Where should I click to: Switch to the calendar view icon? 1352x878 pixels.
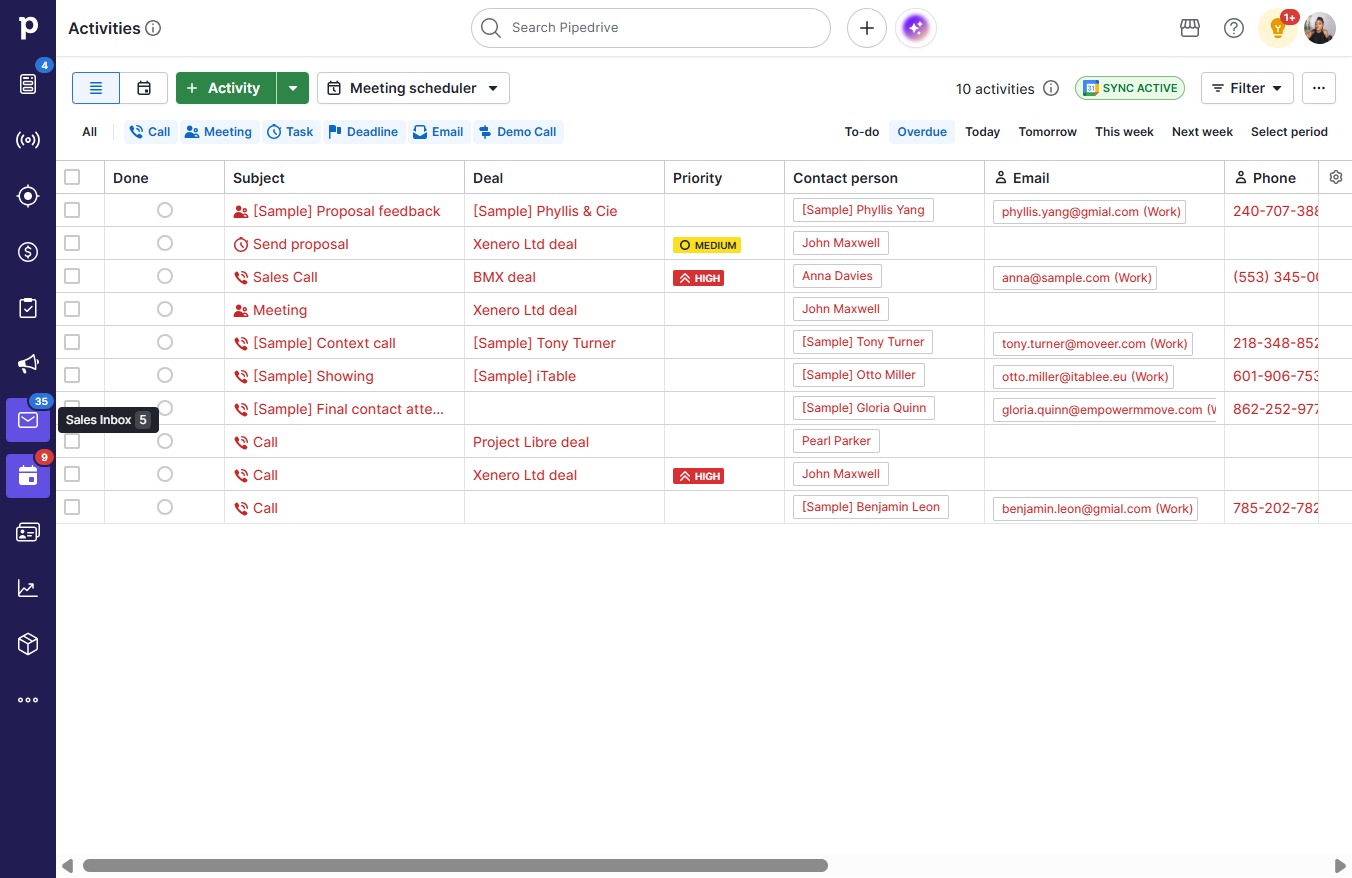144,88
